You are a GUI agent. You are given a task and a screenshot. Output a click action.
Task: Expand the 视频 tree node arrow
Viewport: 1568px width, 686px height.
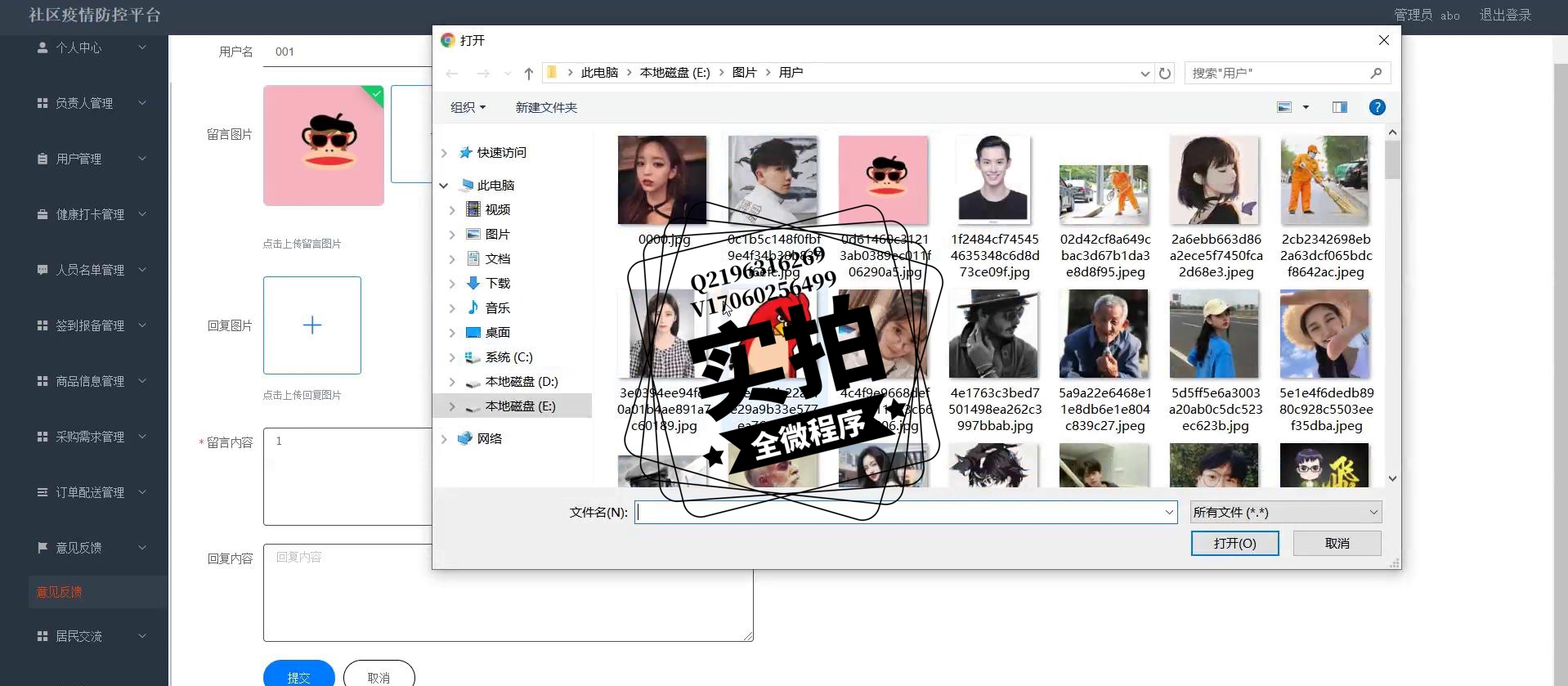(x=452, y=210)
